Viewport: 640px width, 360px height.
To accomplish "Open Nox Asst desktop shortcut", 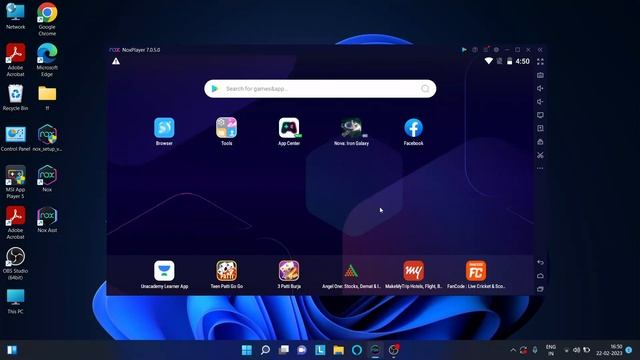I will click(47, 219).
